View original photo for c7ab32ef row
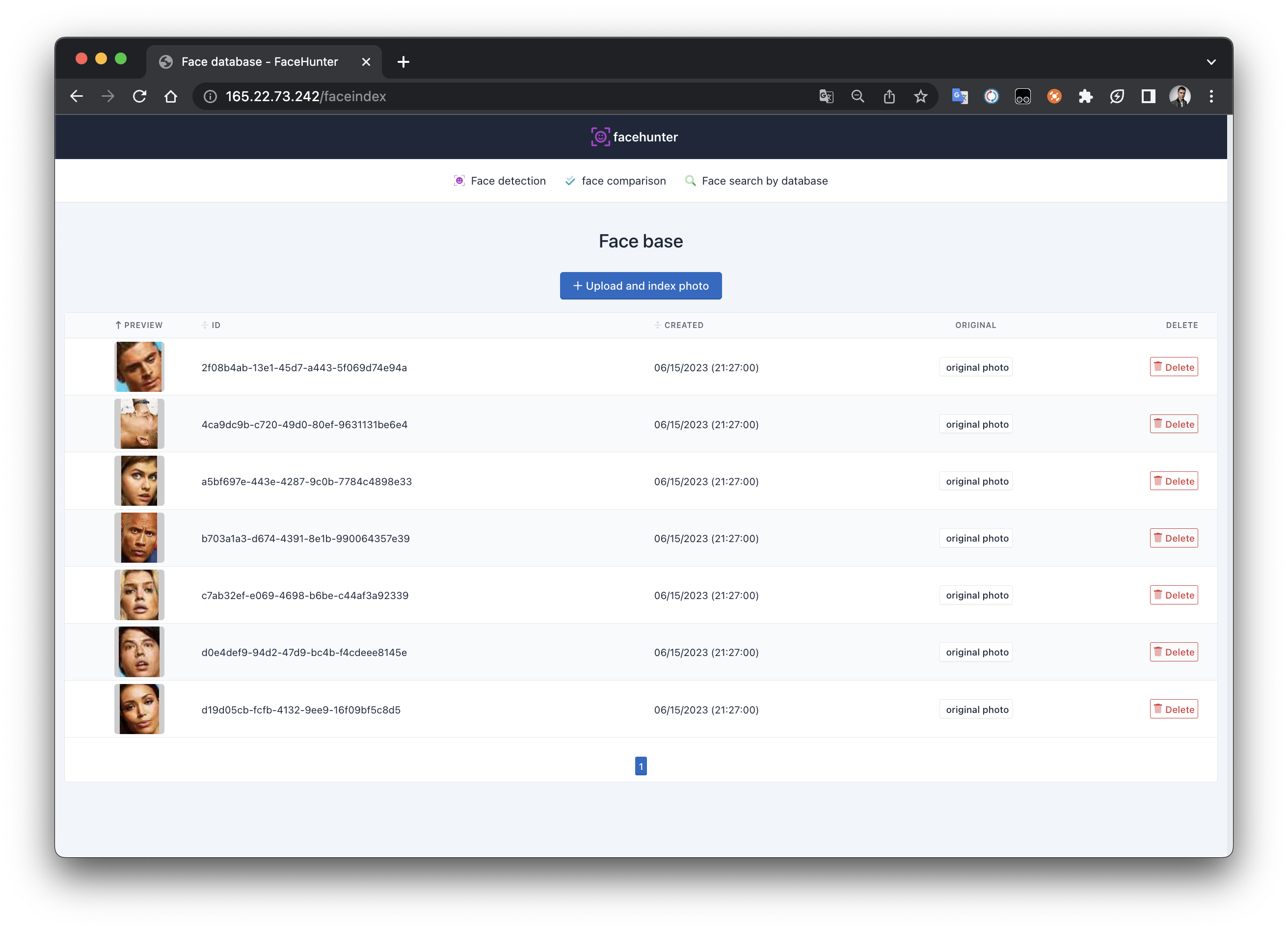The width and height of the screenshot is (1288, 930). pyautogui.click(x=976, y=595)
